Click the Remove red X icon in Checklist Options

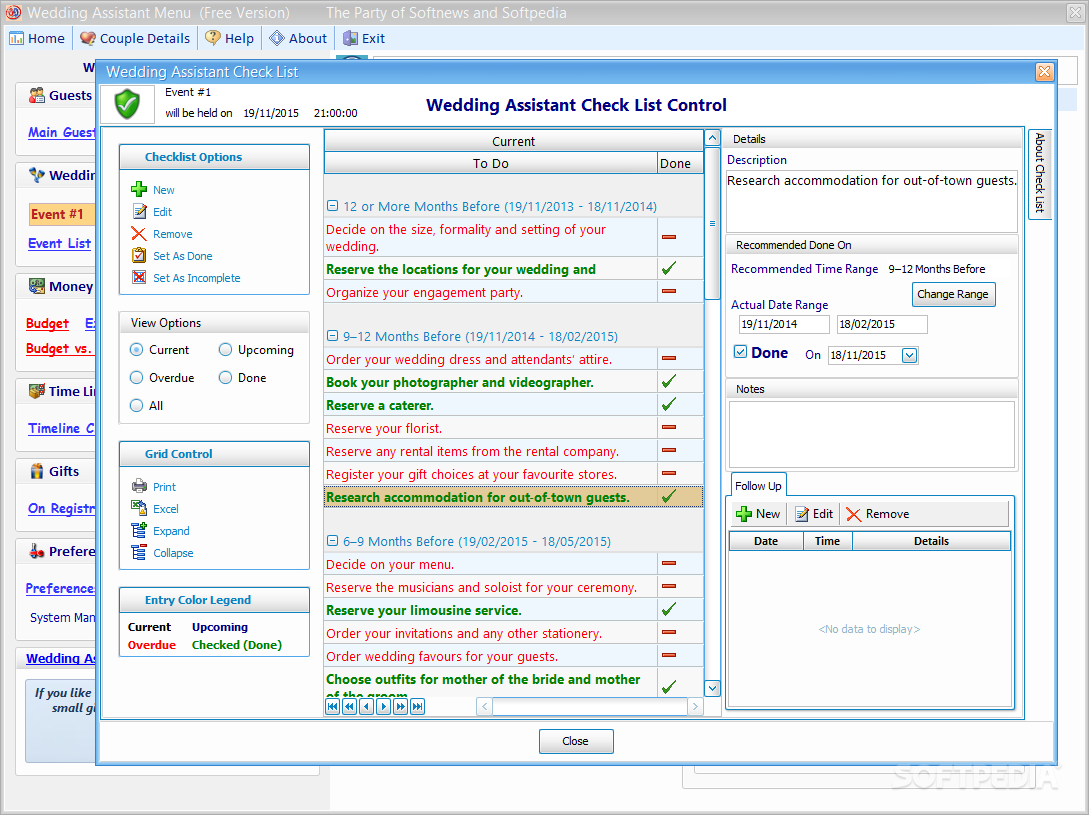click(x=139, y=233)
